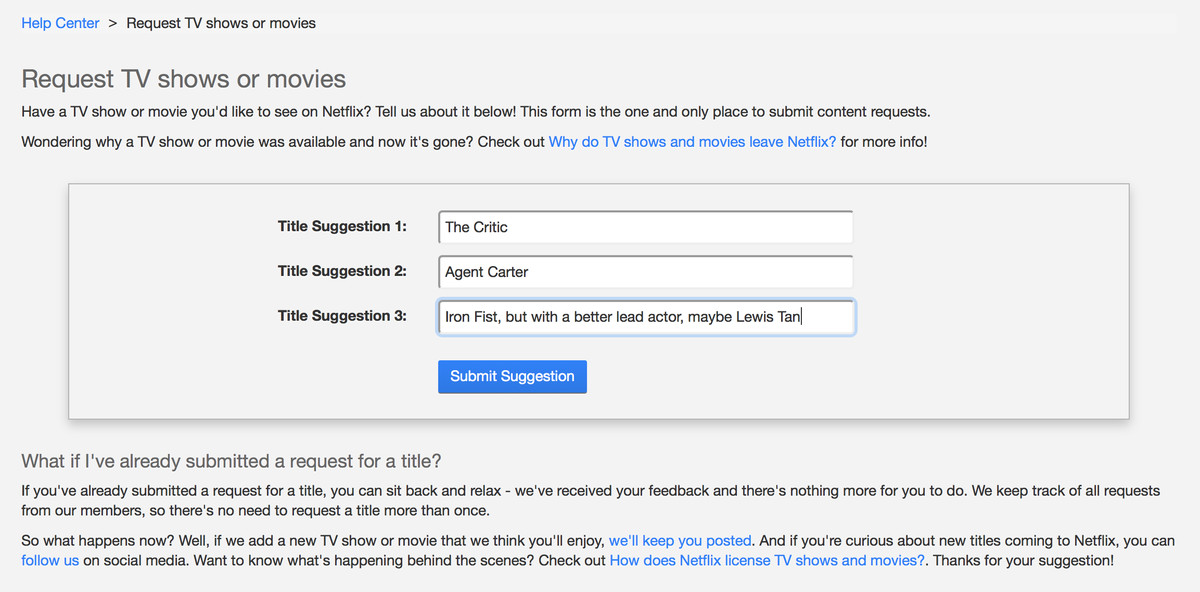Click the breadcrumb text 'Request TV shows or movies'
The height and width of the screenshot is (592, 1200).
coord(221,23)
